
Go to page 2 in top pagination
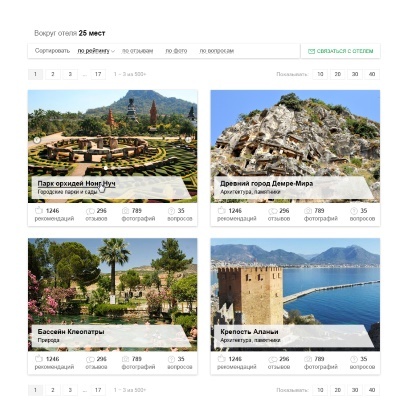click(x=53, y=74)
